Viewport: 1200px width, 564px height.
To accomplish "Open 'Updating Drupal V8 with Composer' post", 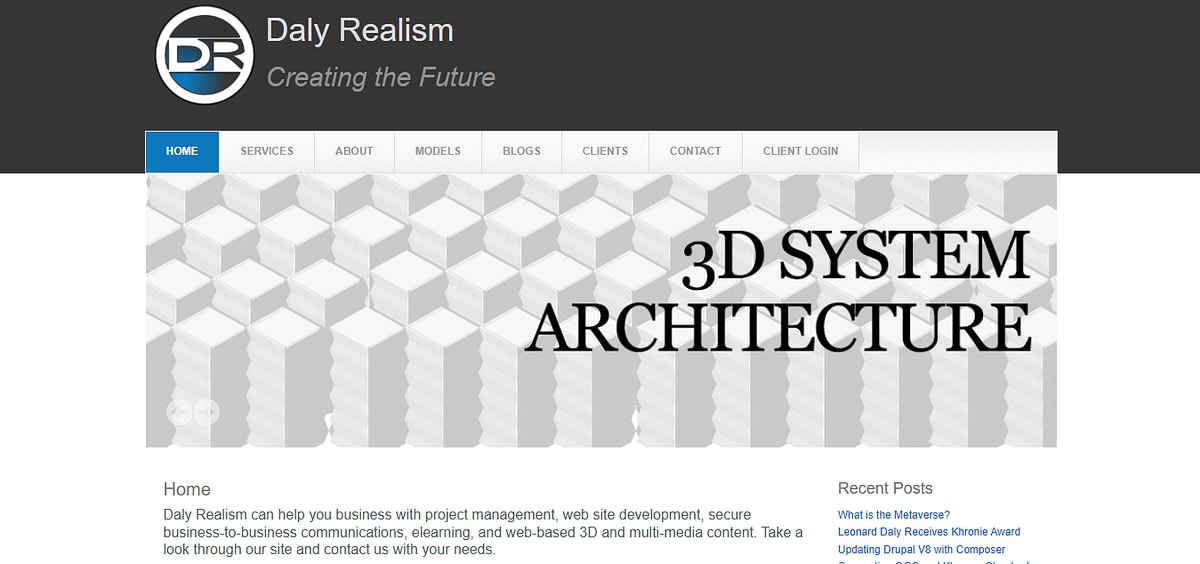I will coord(921,549).
